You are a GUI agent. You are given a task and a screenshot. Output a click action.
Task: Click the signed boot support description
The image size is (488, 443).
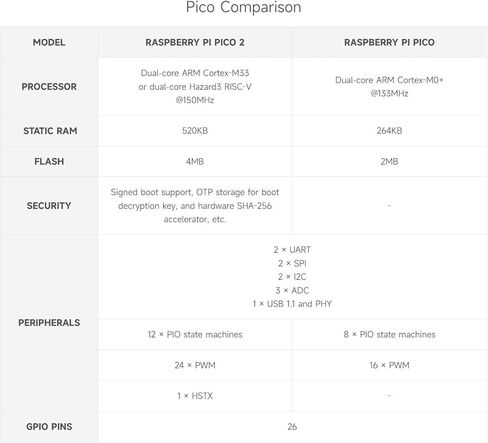click(195, 206)
